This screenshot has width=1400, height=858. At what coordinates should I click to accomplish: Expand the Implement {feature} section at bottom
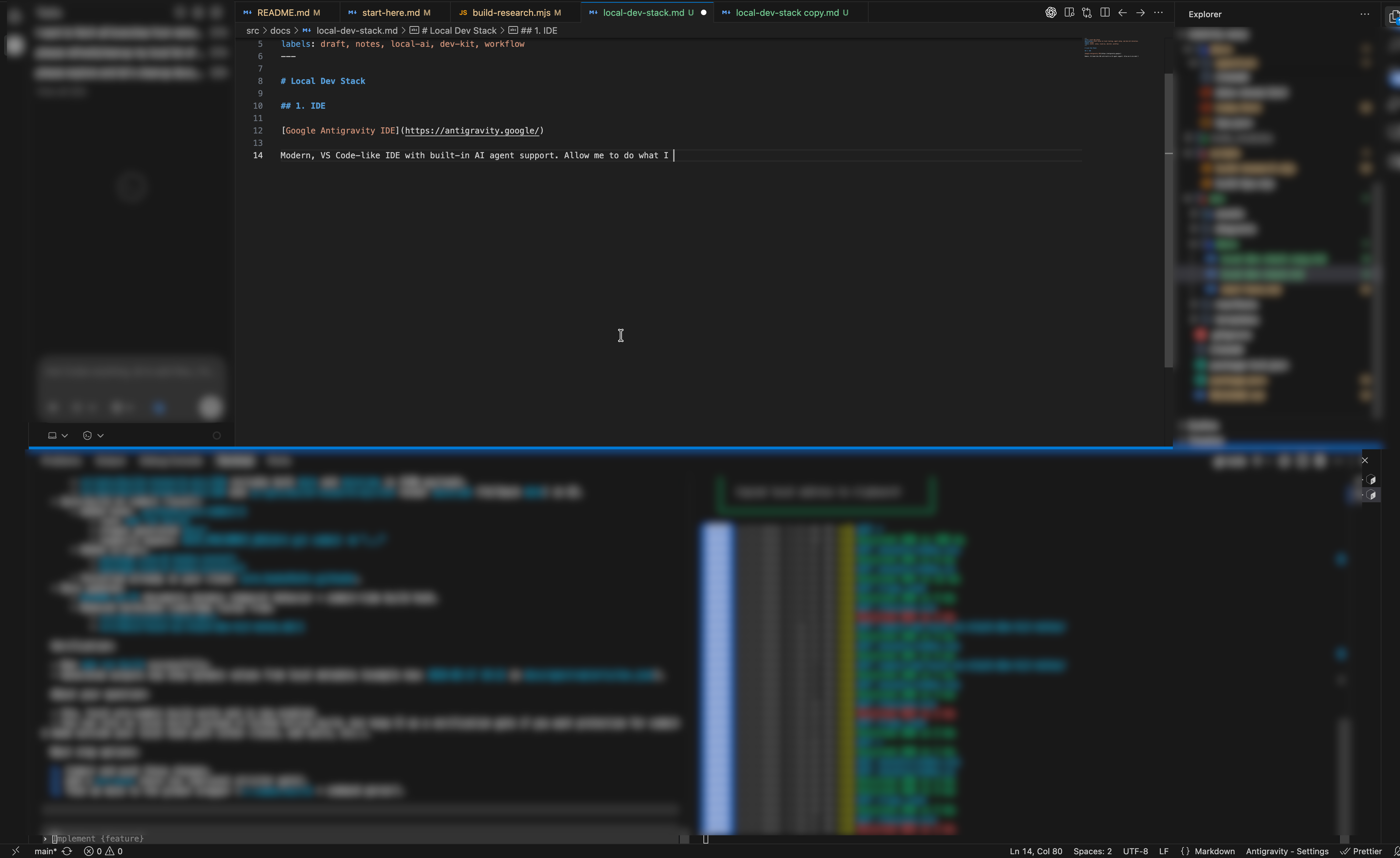pos(45,838)
